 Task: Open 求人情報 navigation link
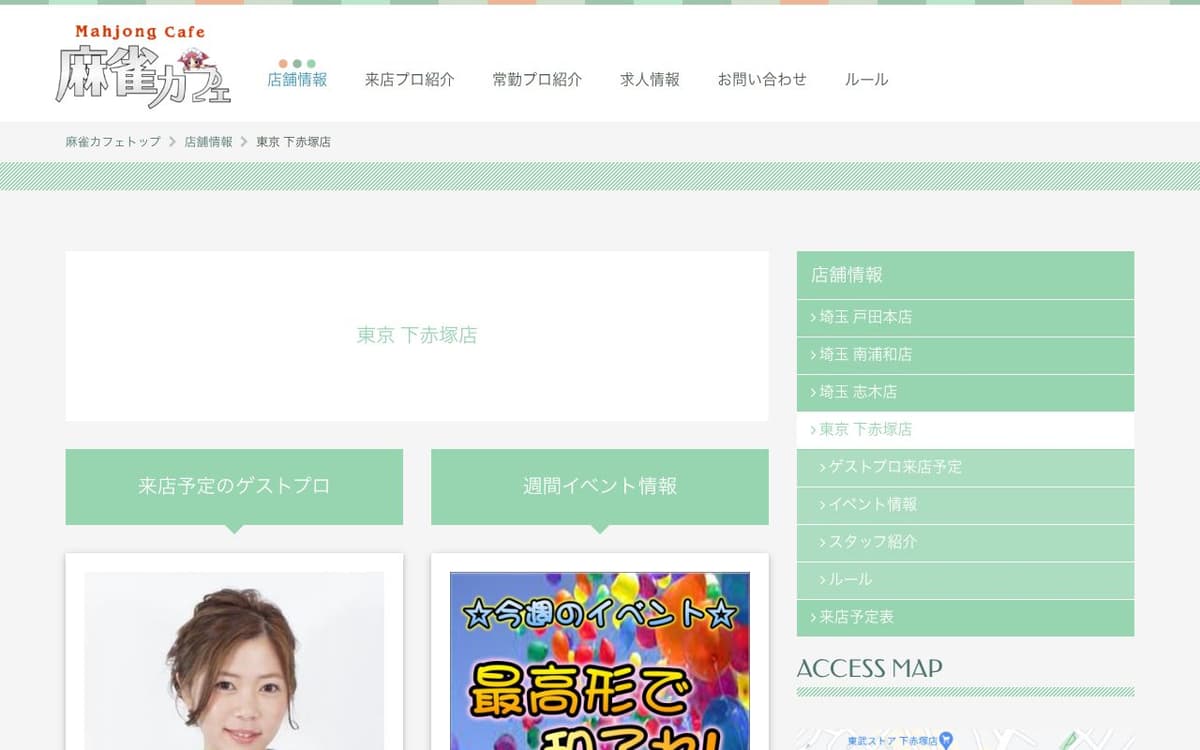(x=650, y=79)
